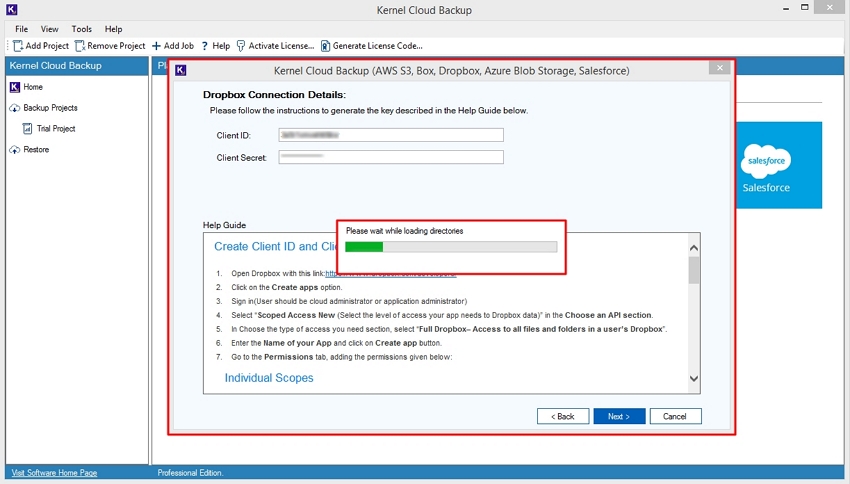
Task: Select the Home label in the sidebar
Action: (33, 87)
